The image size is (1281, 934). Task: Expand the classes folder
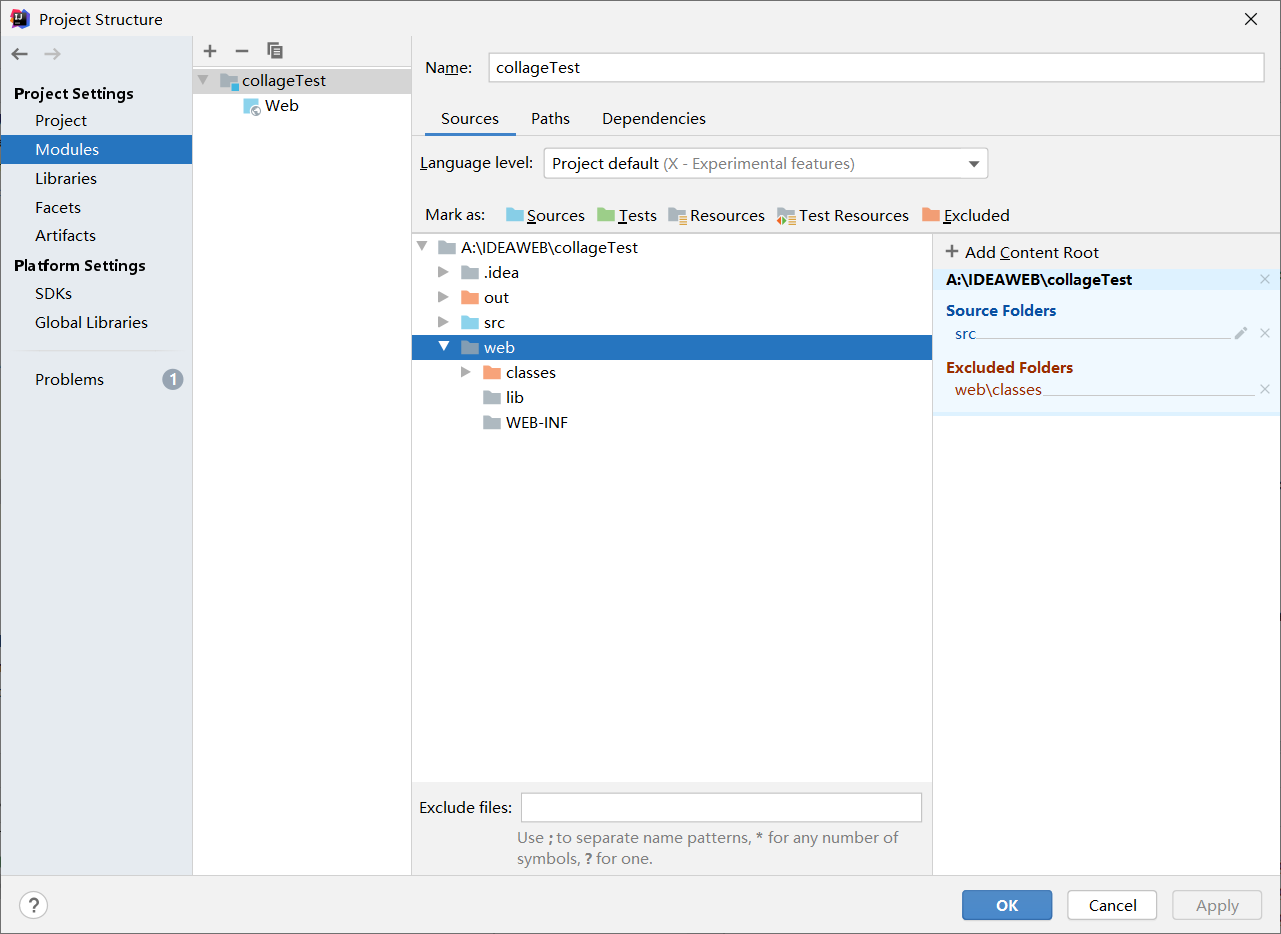465,372
